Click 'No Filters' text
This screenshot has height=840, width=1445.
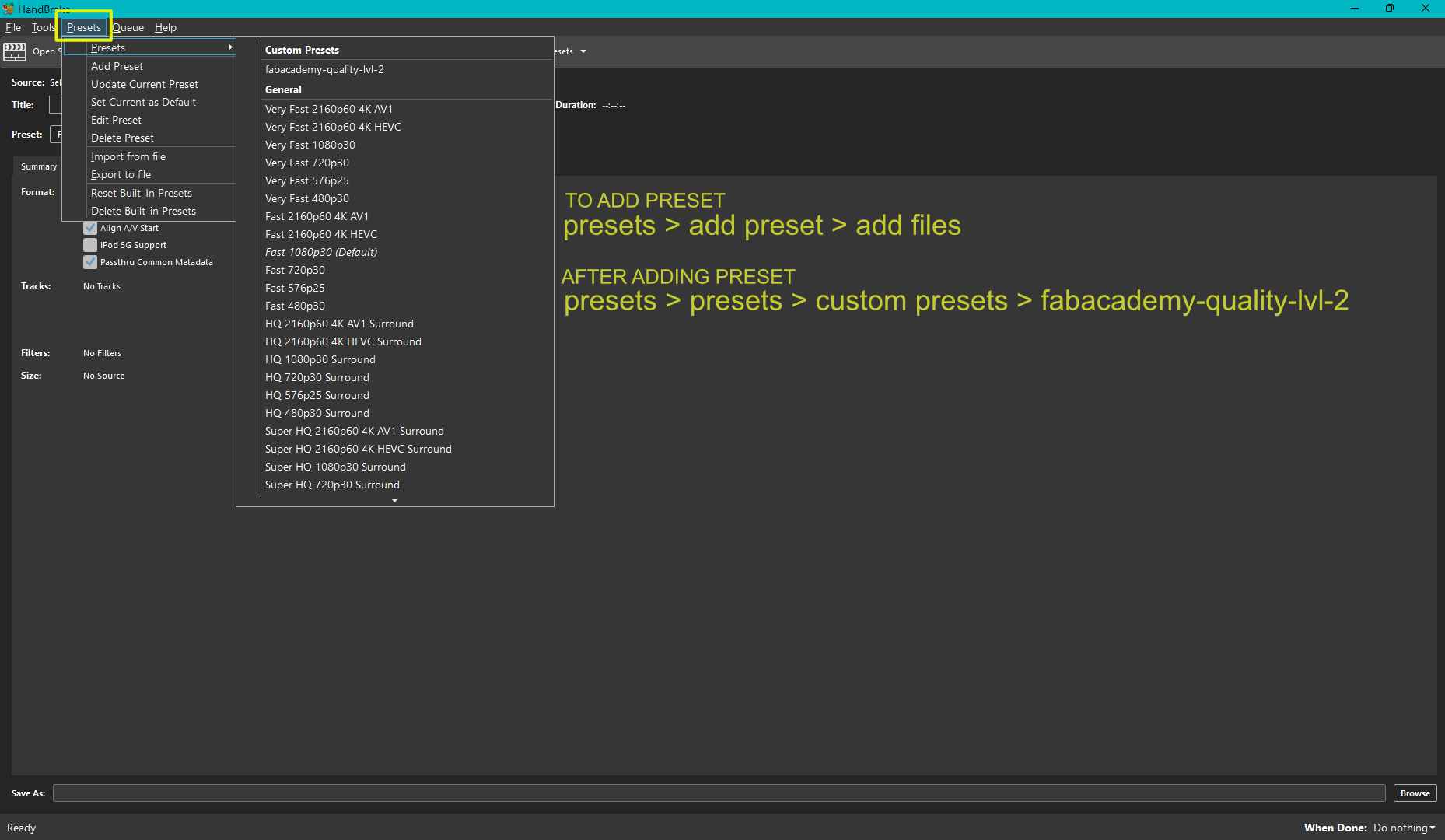102,353
